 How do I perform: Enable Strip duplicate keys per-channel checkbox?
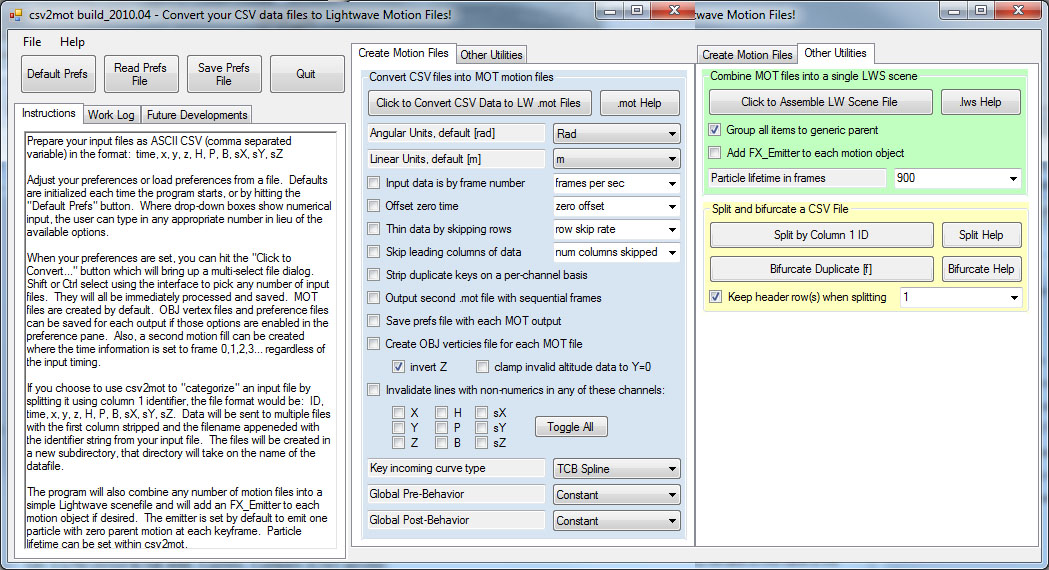[x=374, y=275]
